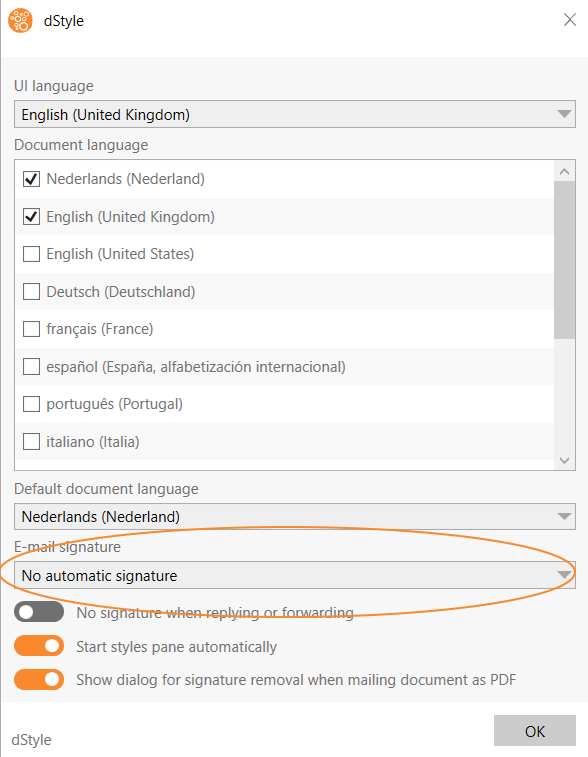Check italiano (Italia) document language
588x757 pixels.
[31, 442]
